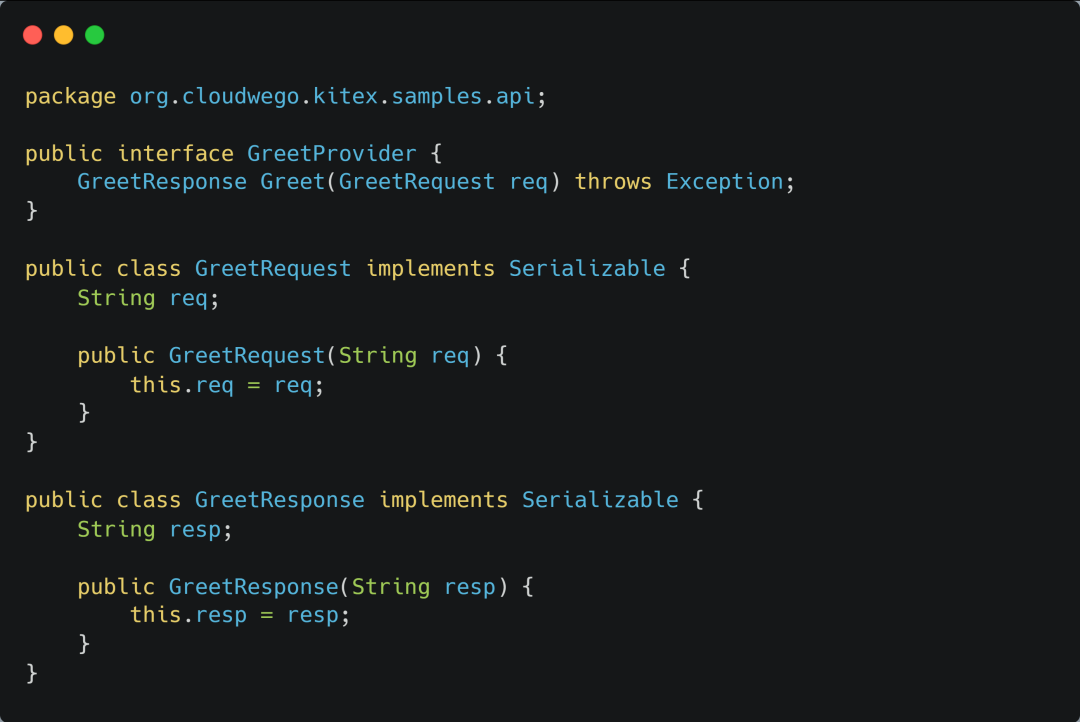The width and height of the screenshot is (1080, 722).
Task: Click 'GreetResponse' in the class declaration line
Action: [279, 500]
